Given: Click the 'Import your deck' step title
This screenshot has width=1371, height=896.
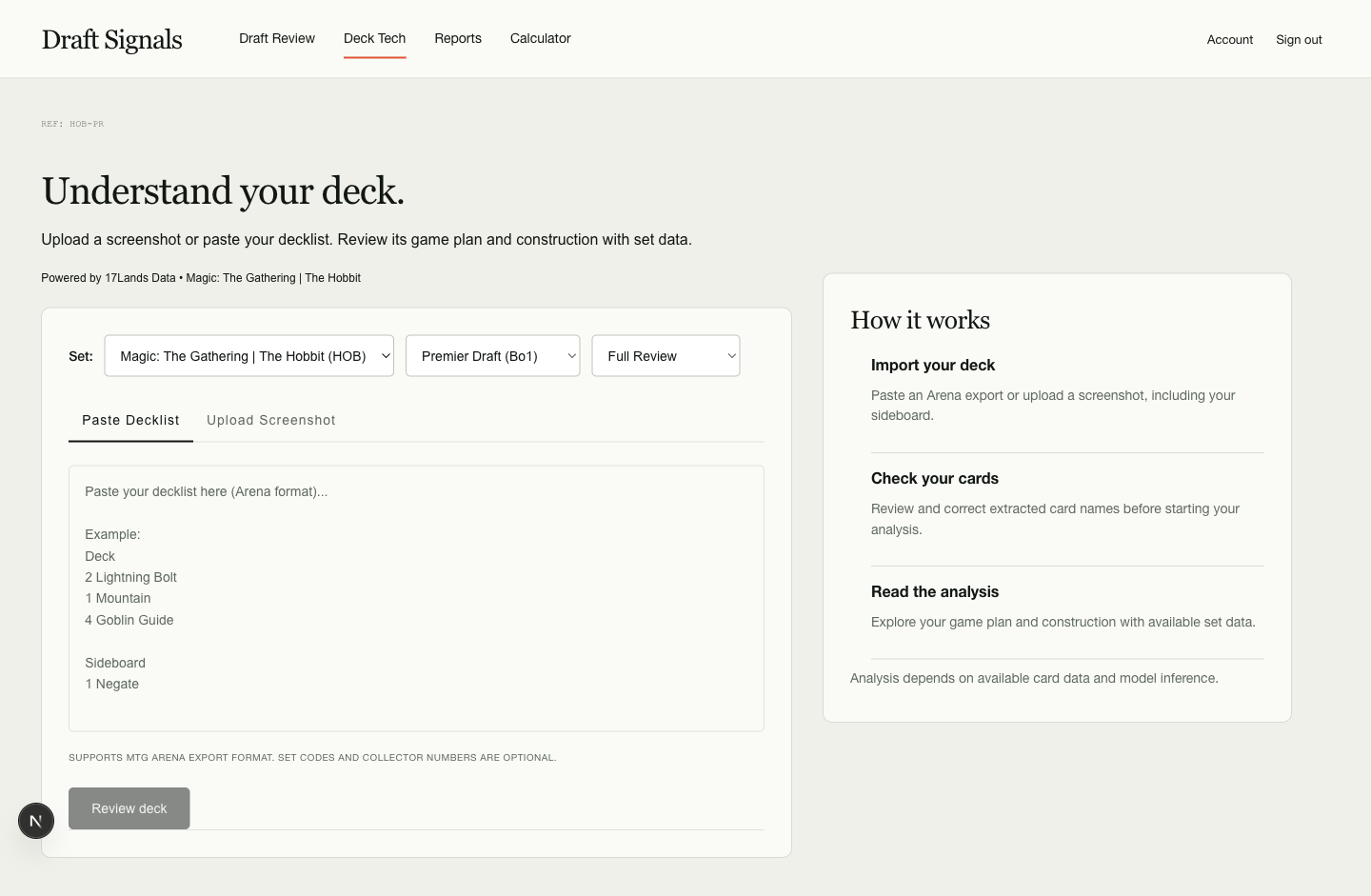Looking at the screenshot, I should click(933, 365).
